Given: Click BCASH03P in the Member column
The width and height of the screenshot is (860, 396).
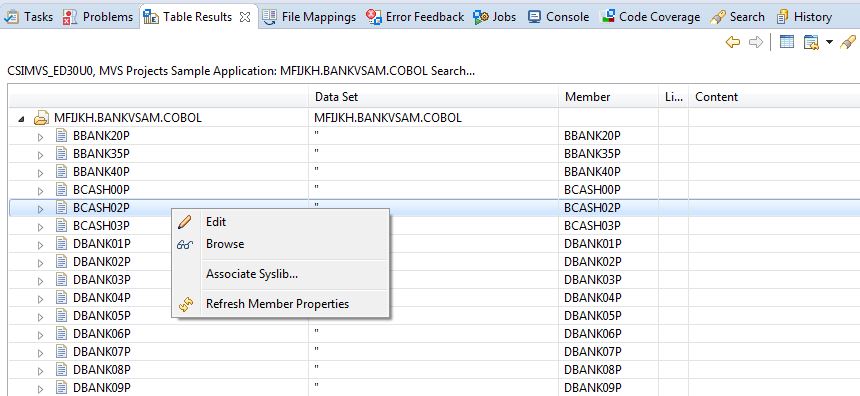Looking at the screenshot, I should pos(593,226).
